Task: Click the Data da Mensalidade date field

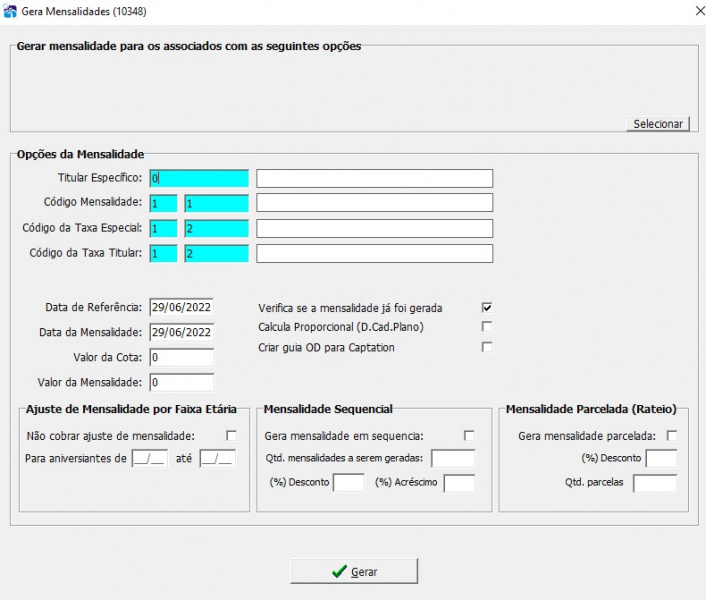Action: pos(181,332)
